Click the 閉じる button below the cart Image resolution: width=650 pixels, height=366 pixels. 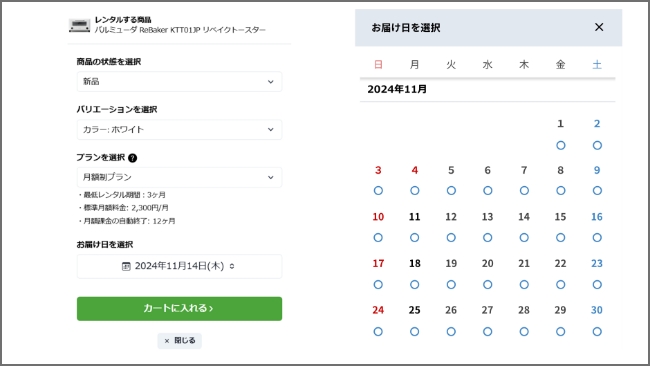click(179, 341)
